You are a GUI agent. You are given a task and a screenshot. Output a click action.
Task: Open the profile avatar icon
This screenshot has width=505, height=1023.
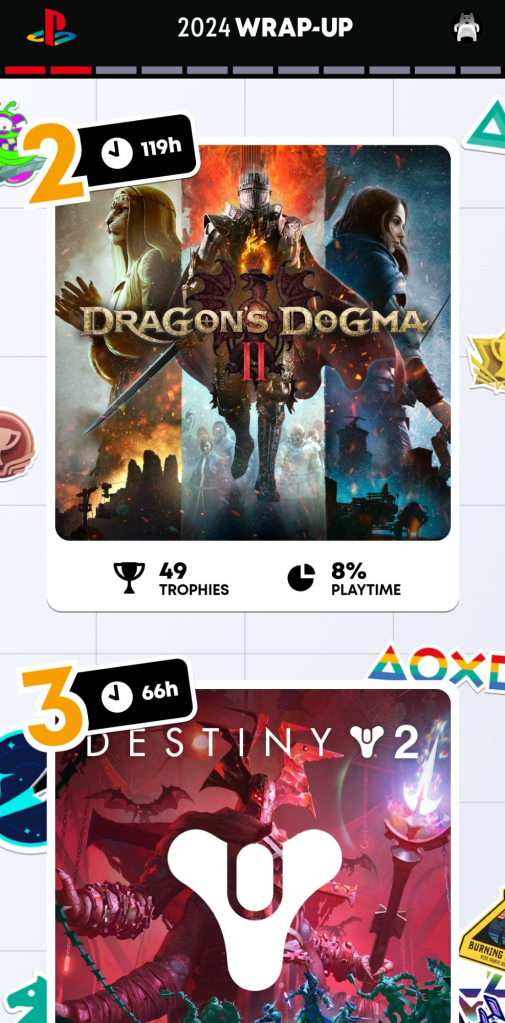[467, 27]
